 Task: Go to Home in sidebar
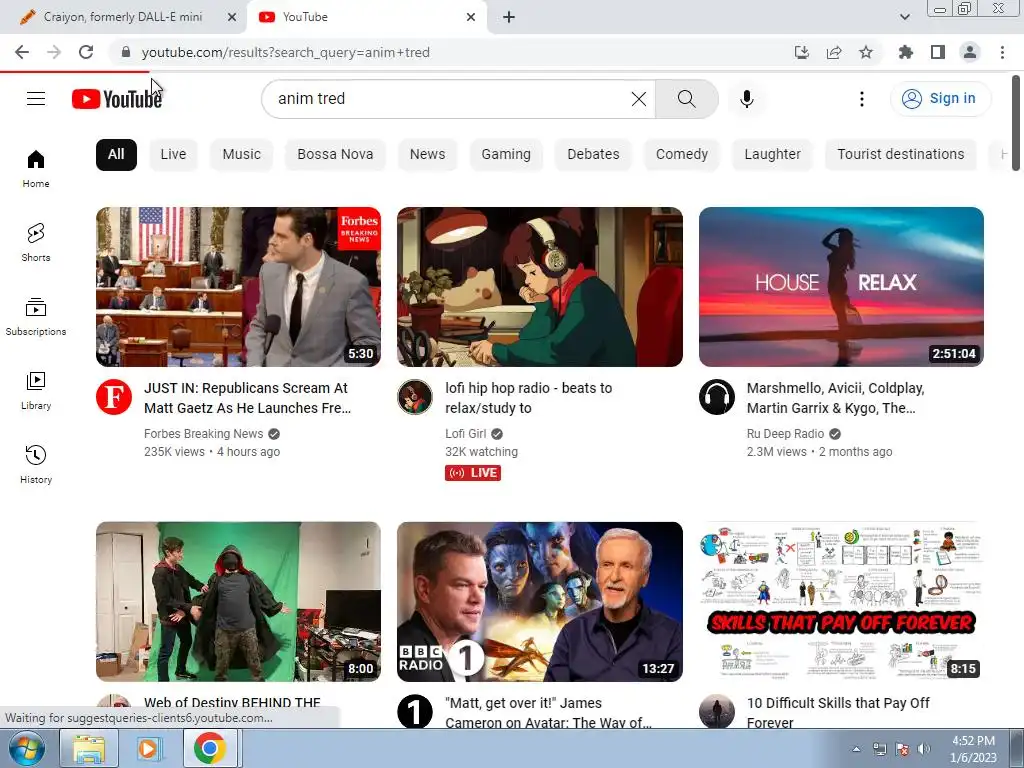pos(36,168)
